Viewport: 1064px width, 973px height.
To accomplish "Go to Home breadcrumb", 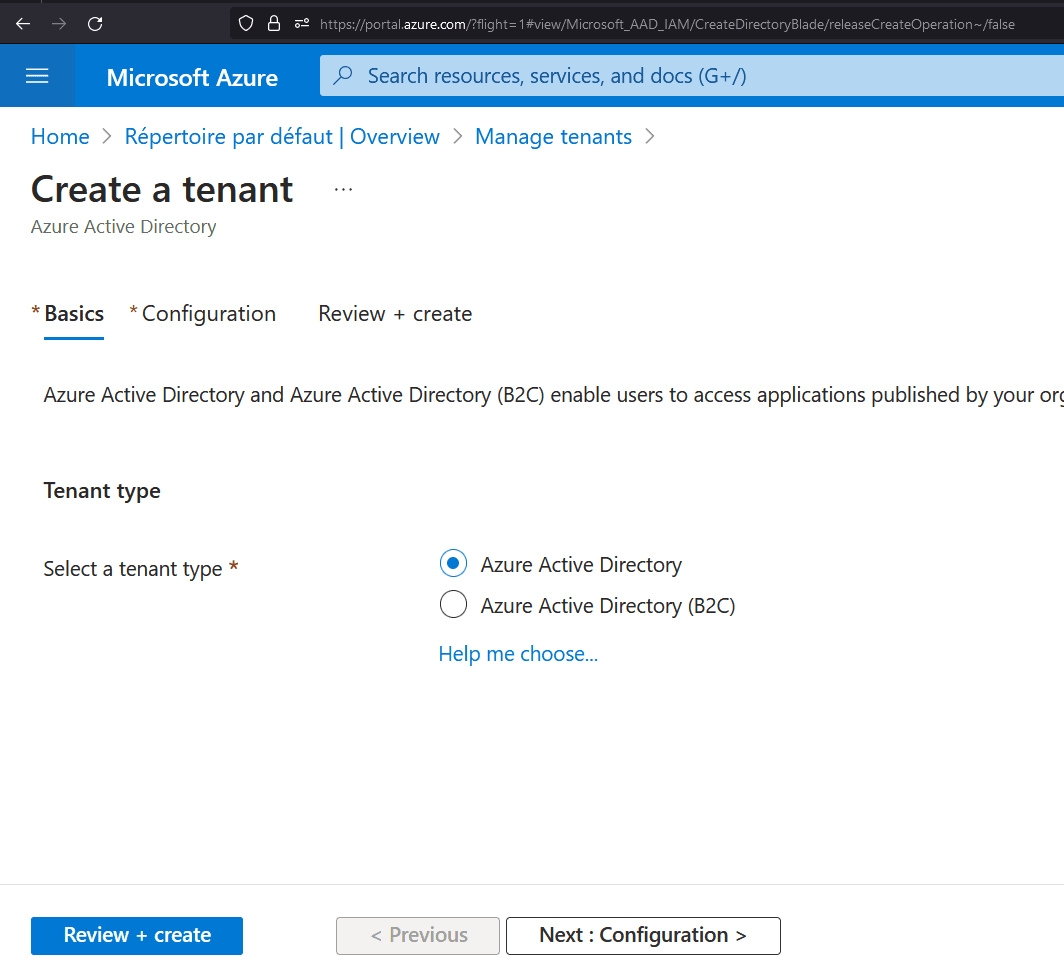I will 60,137.
